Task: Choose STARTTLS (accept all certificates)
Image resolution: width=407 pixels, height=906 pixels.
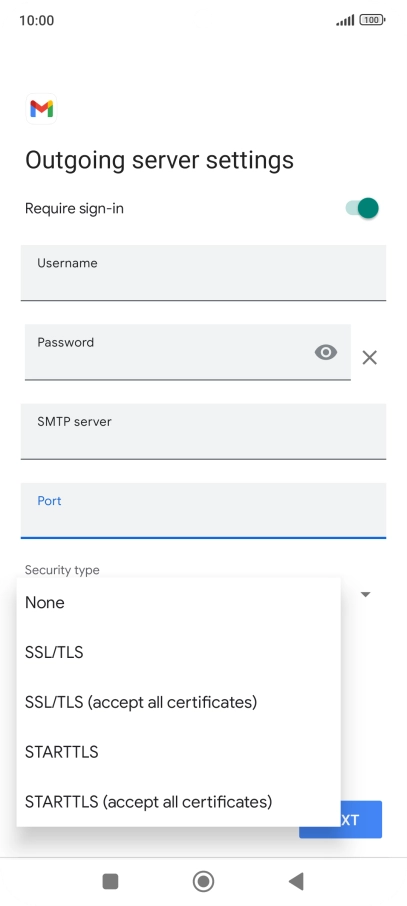Action: pyautogui.click(x=179, y=801)
